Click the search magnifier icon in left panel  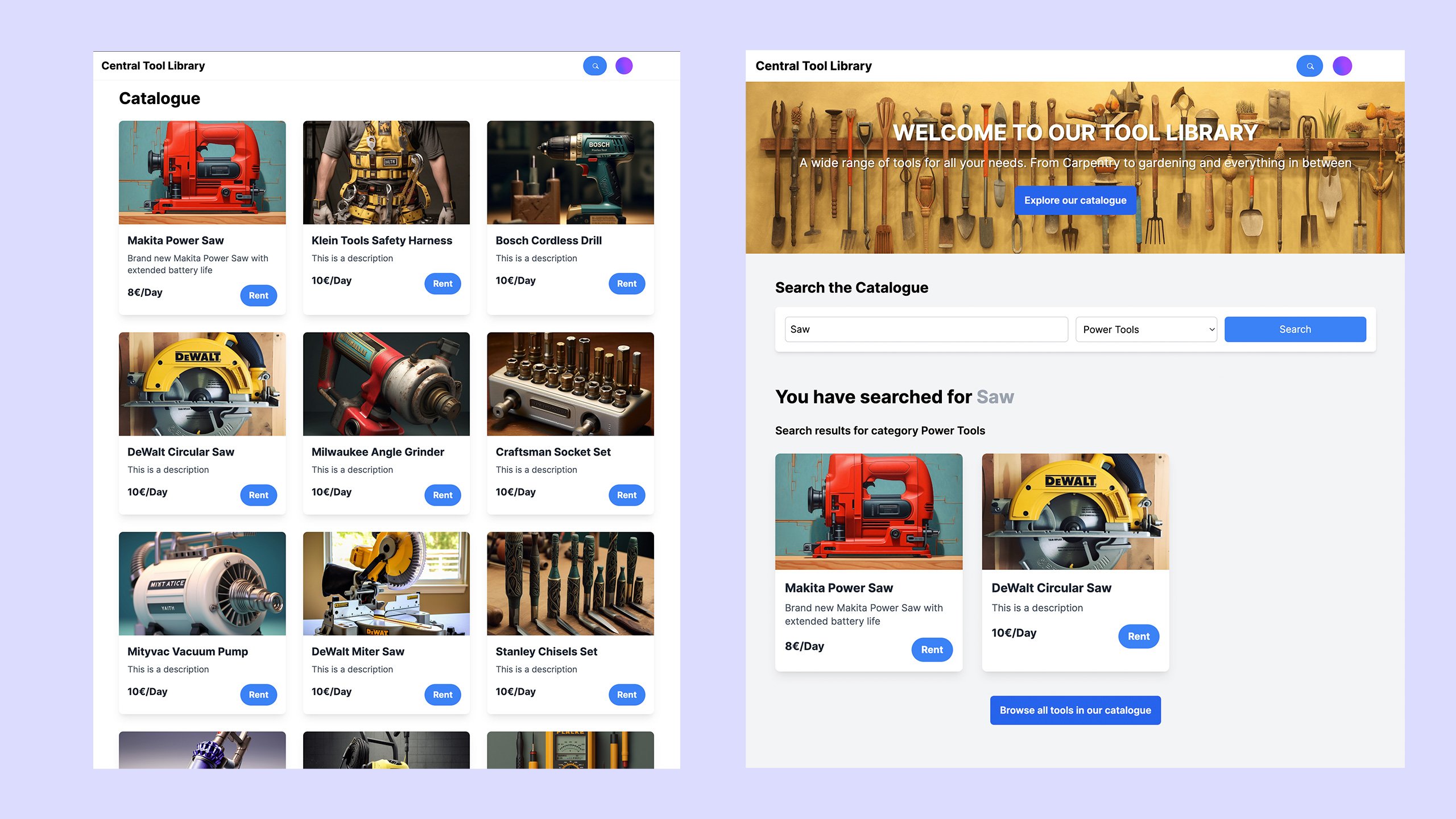pos(596,65)
